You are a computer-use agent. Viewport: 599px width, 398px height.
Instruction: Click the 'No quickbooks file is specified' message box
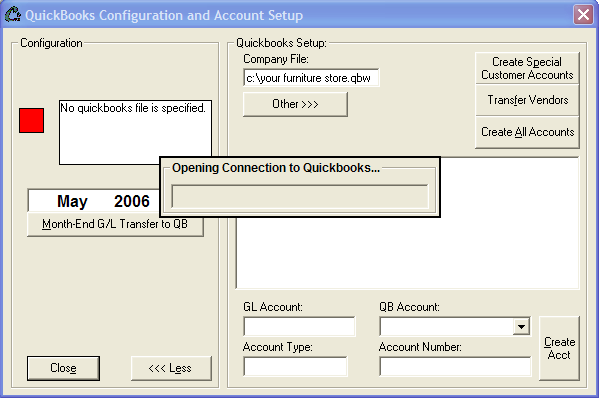[x=135, y=132]
